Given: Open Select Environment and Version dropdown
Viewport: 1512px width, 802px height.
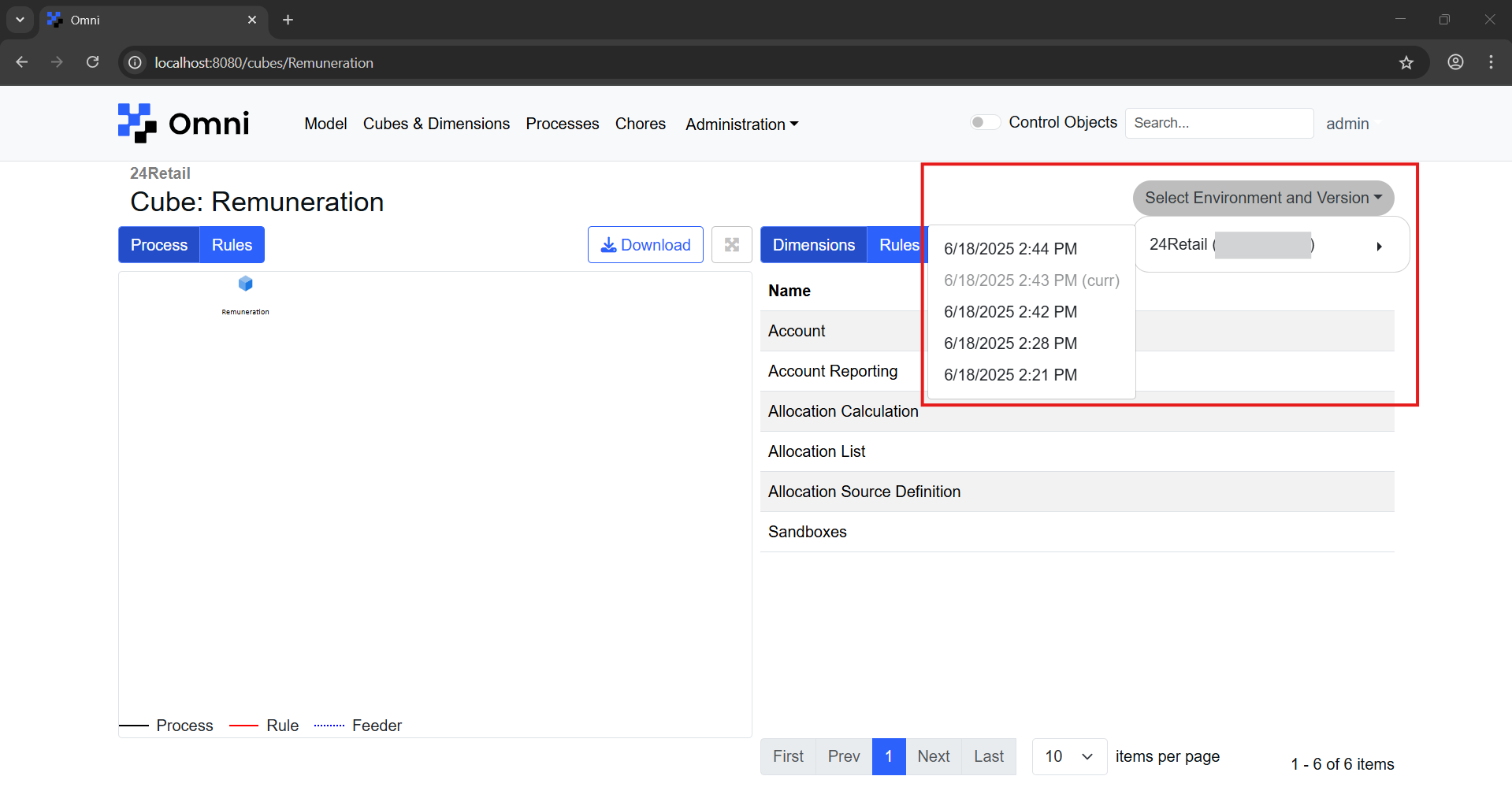Looking at the screenshot, I should (1263, 198).
